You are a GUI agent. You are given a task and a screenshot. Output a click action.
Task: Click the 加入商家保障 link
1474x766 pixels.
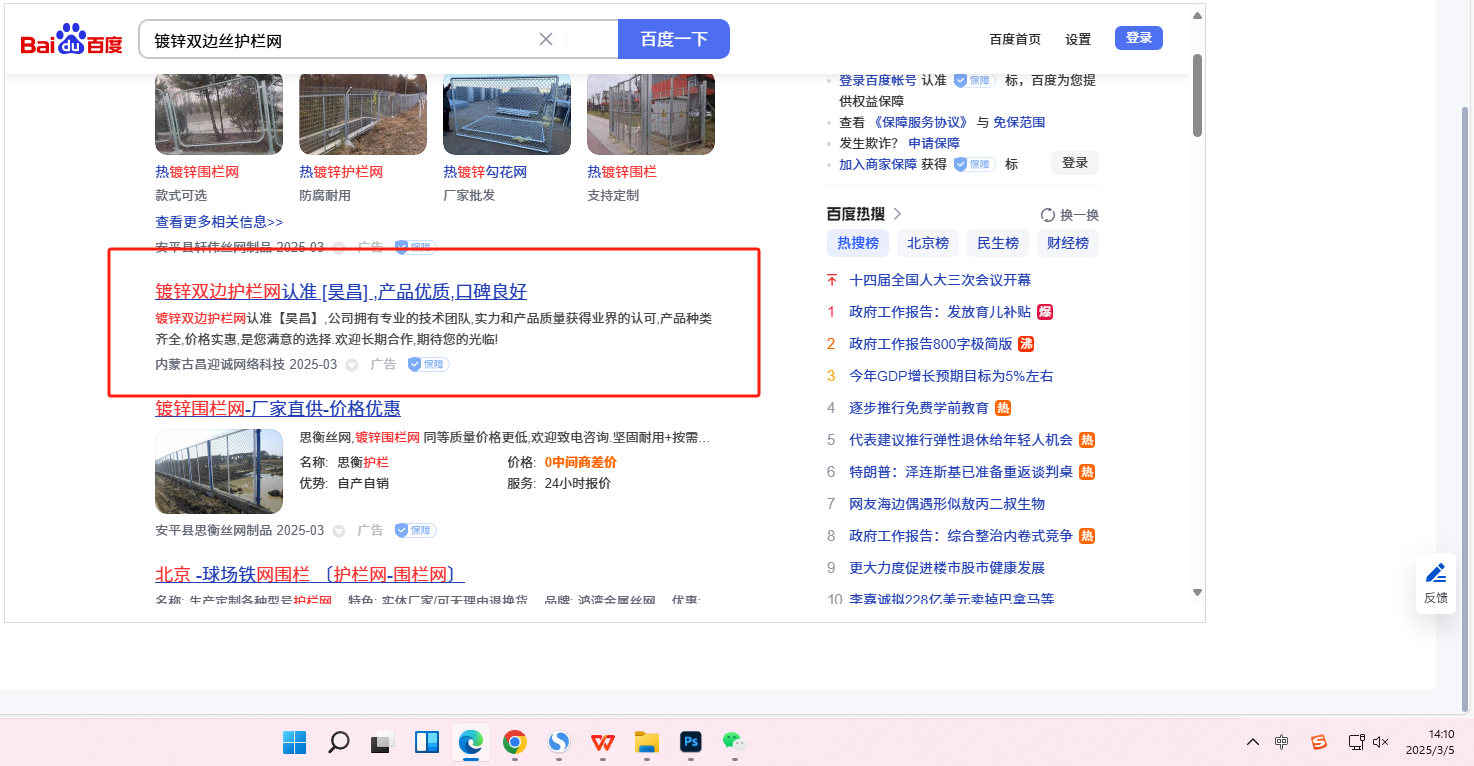click(x=878, y=164)
